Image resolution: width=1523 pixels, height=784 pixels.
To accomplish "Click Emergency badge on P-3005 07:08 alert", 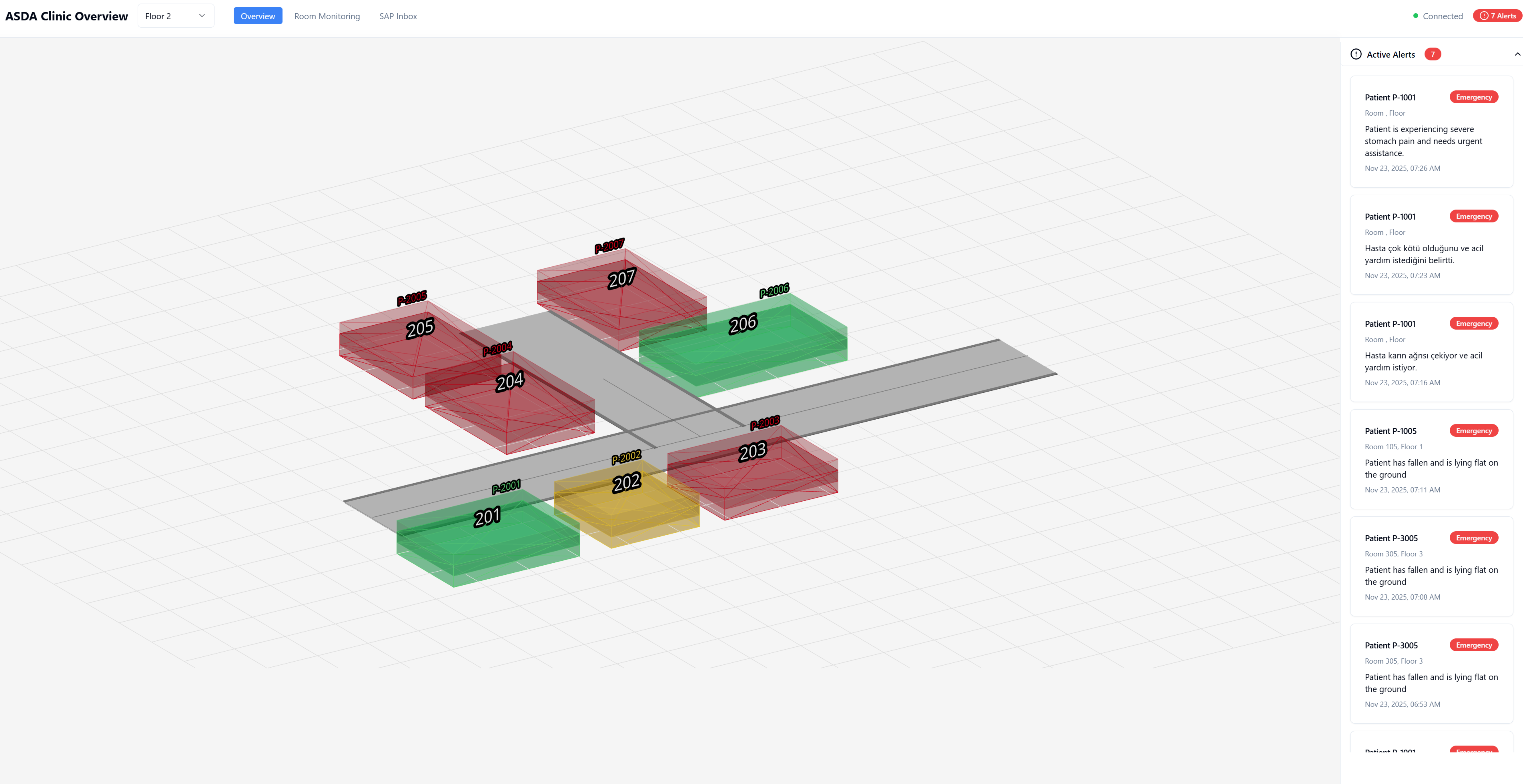I will tap(1473, 538).
